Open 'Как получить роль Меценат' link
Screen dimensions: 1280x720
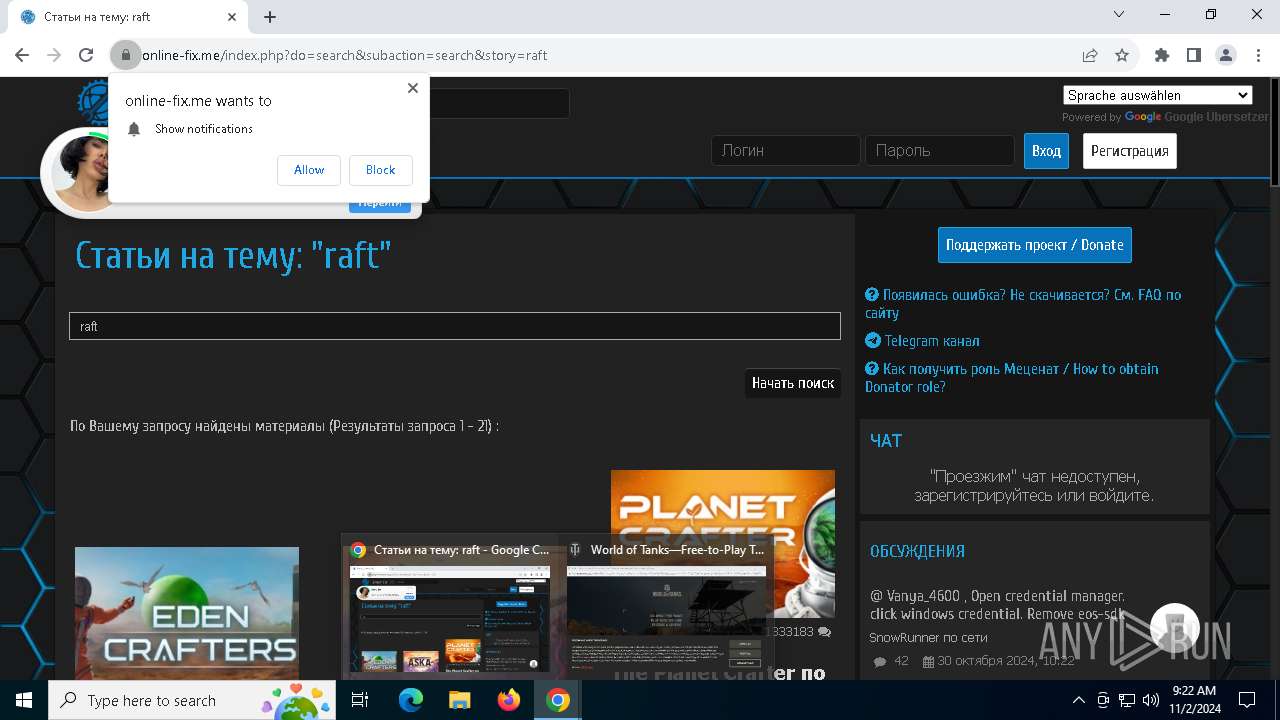tap(1012, 378)
